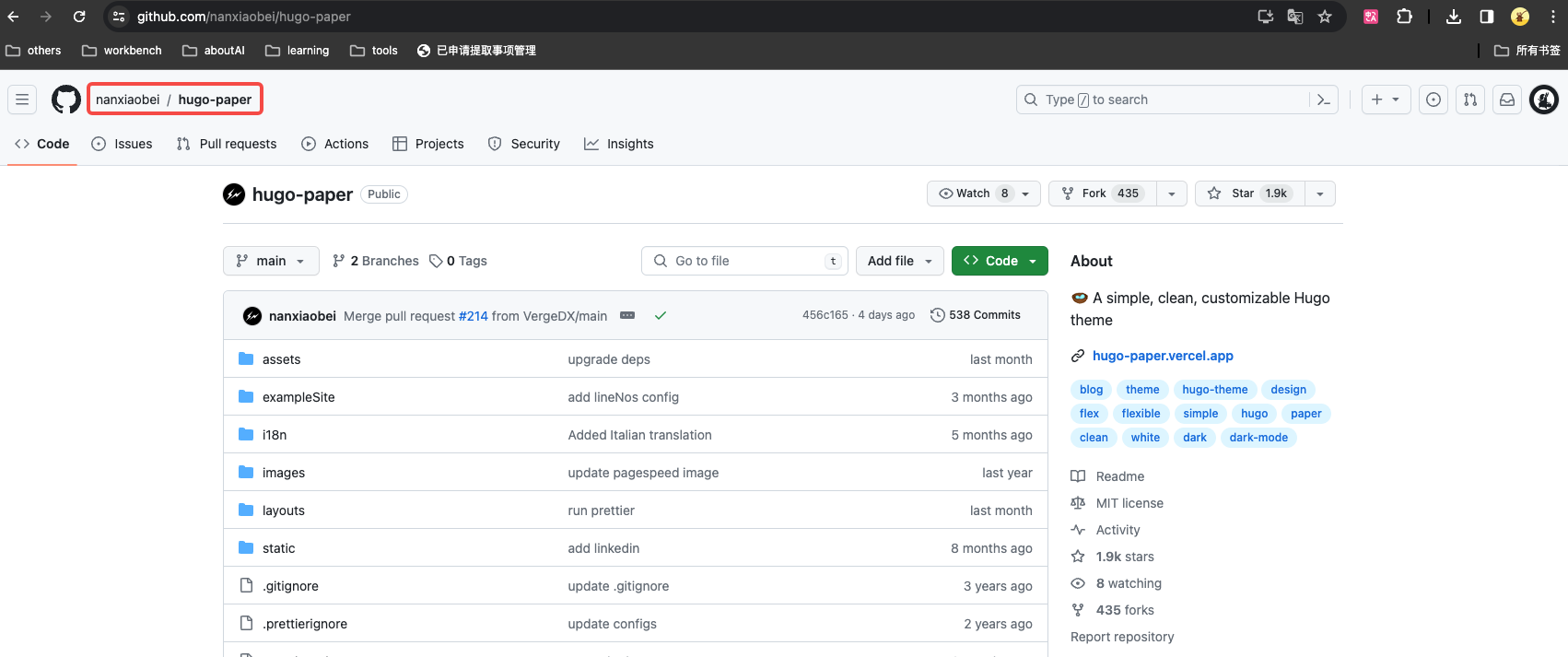
Task: Click the install app icon in address bar
Action: tap(1266, 17)
